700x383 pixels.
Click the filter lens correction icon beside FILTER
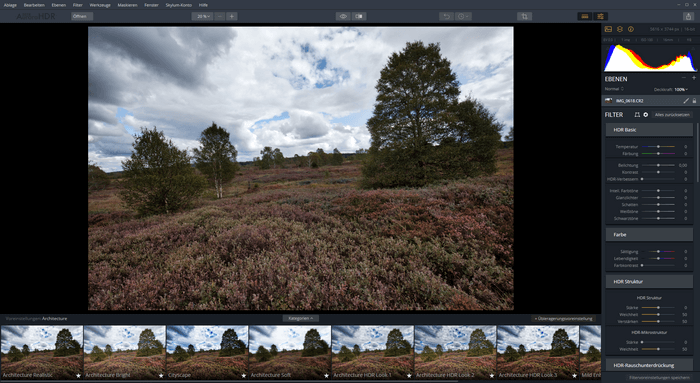coord(637,115)
